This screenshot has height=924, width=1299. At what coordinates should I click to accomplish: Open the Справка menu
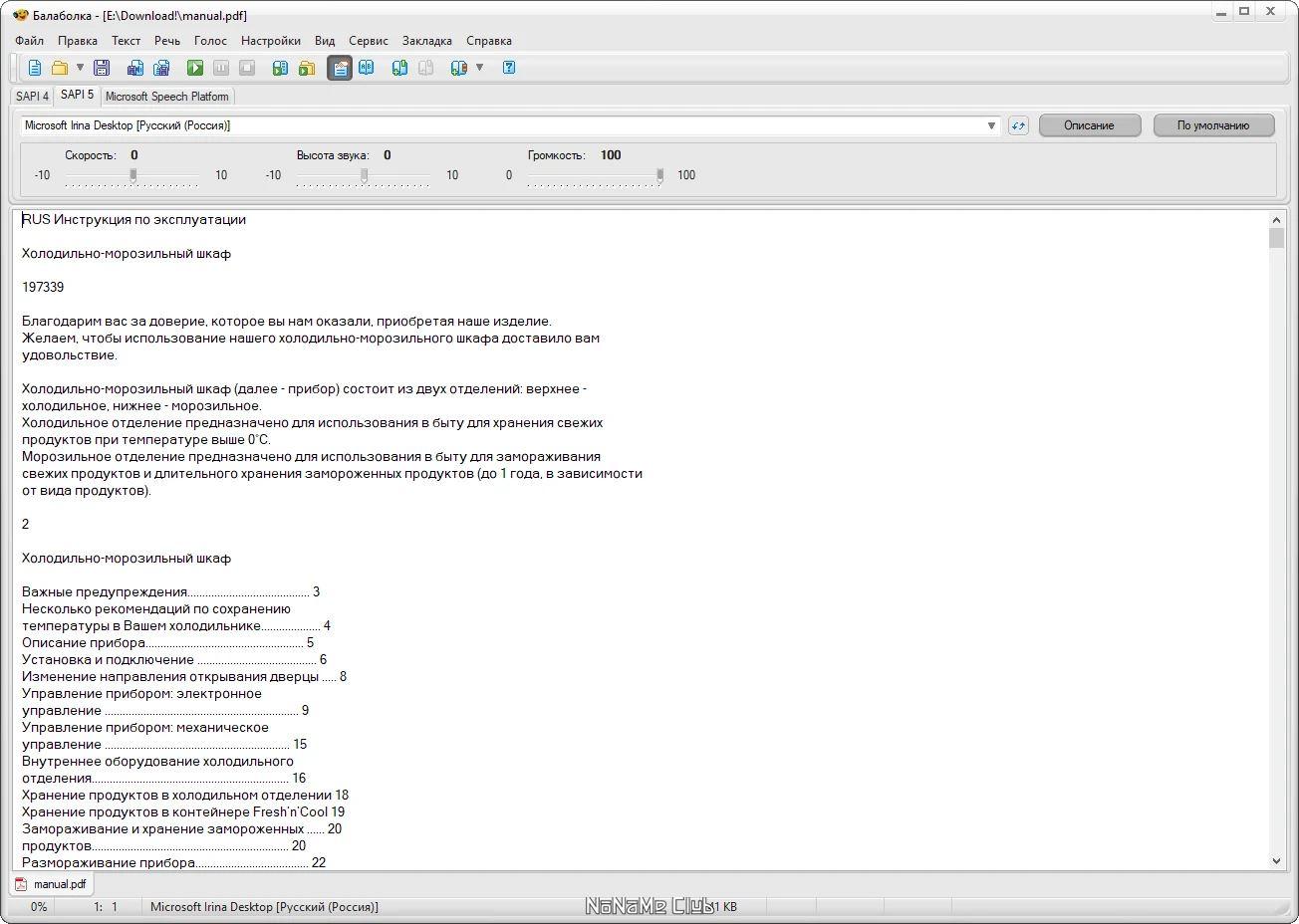489,41
